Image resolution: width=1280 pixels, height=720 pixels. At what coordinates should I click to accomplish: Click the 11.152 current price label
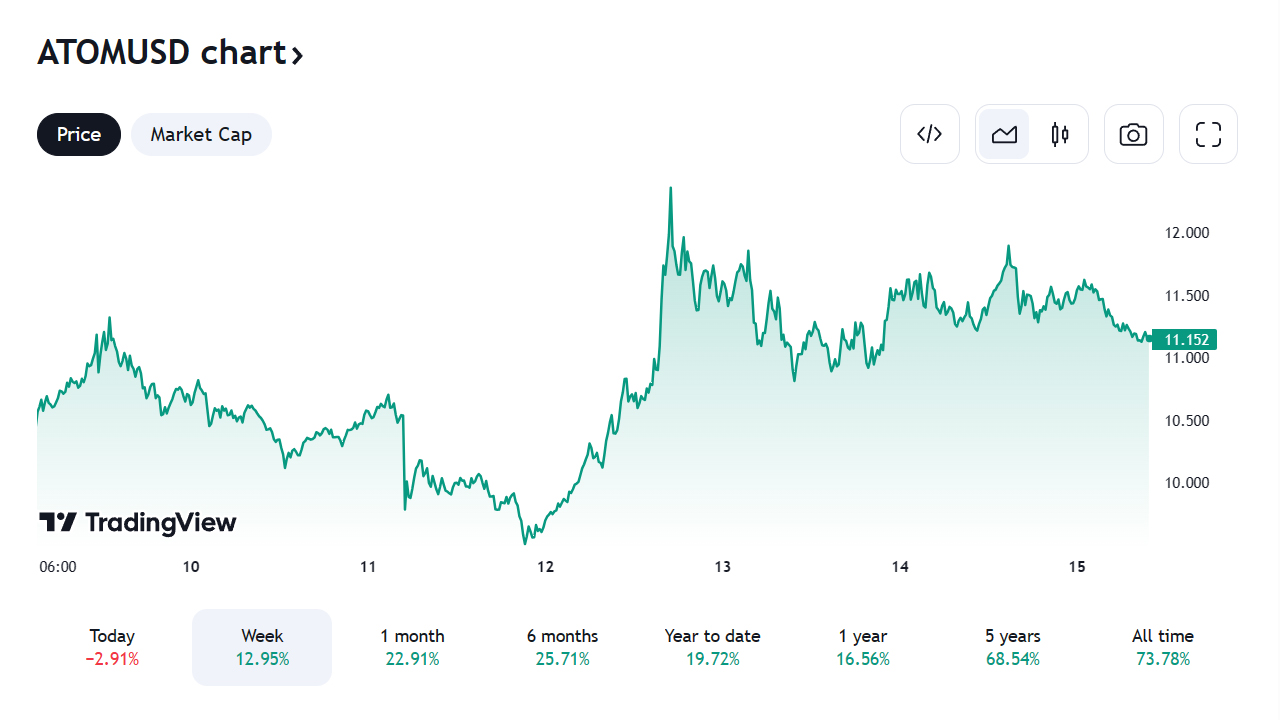[x=1184, y=340]
